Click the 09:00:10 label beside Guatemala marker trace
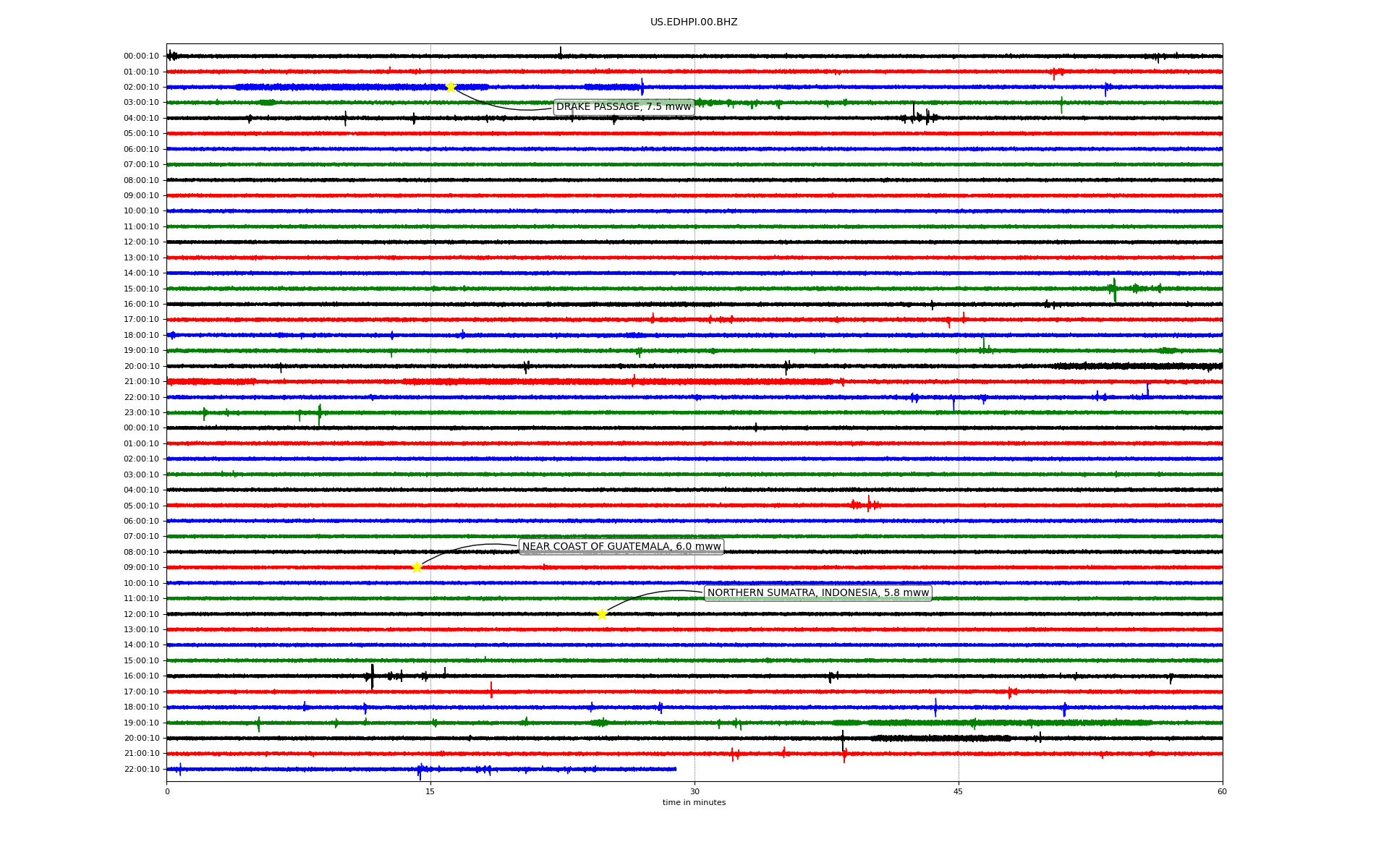 (141, 568)
